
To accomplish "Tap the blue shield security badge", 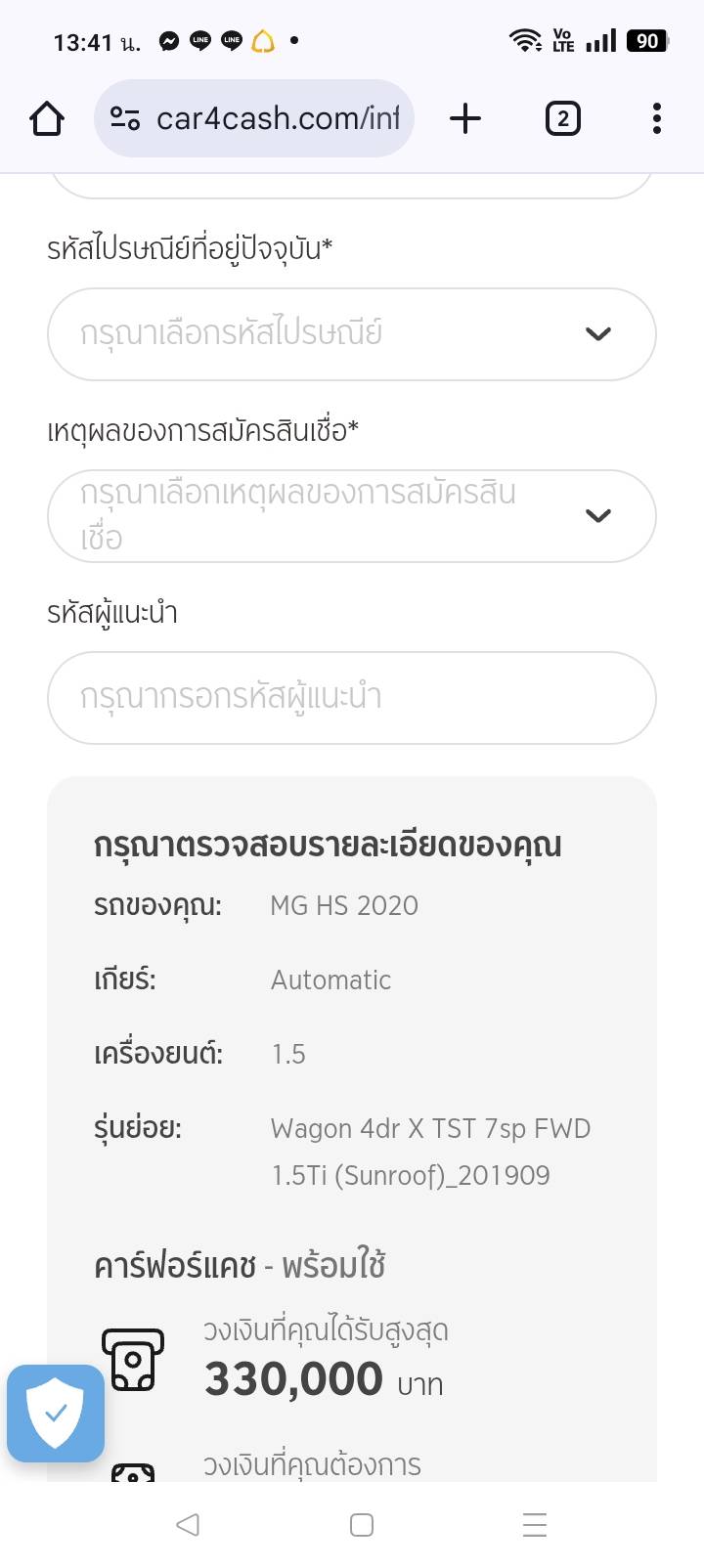I will click(56, 1413).
